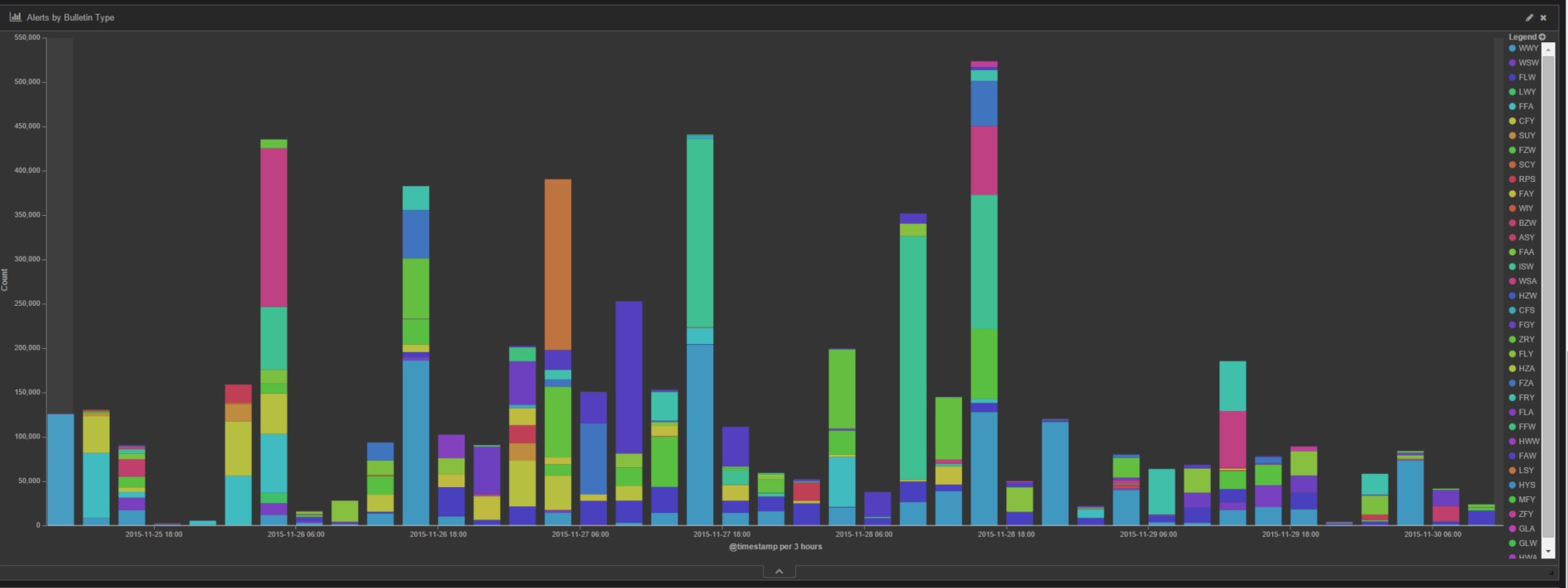Image resolution: width=1568 pixels, height=588 pixels.
Task: Expand the collapsed row with the bottom chevron
Action: click(x=779, y=571)
